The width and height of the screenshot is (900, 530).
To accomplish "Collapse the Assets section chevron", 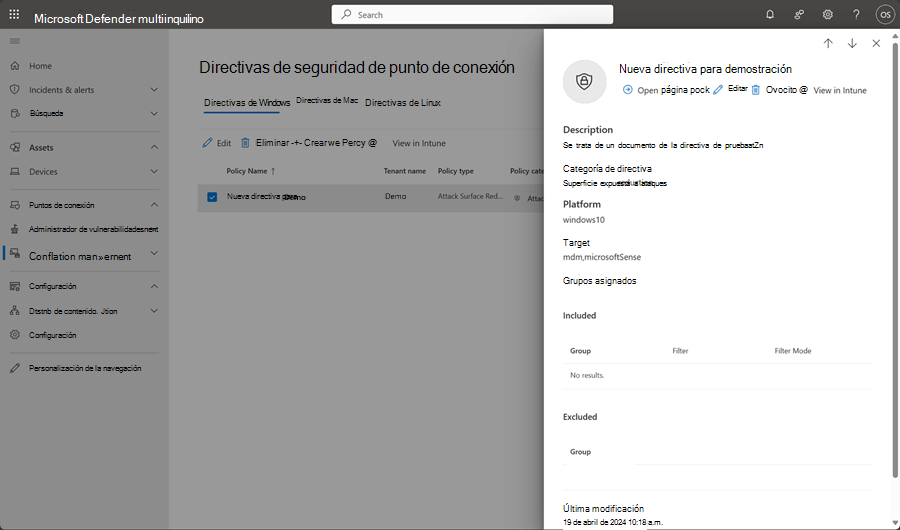I will (x=154, y=147).
